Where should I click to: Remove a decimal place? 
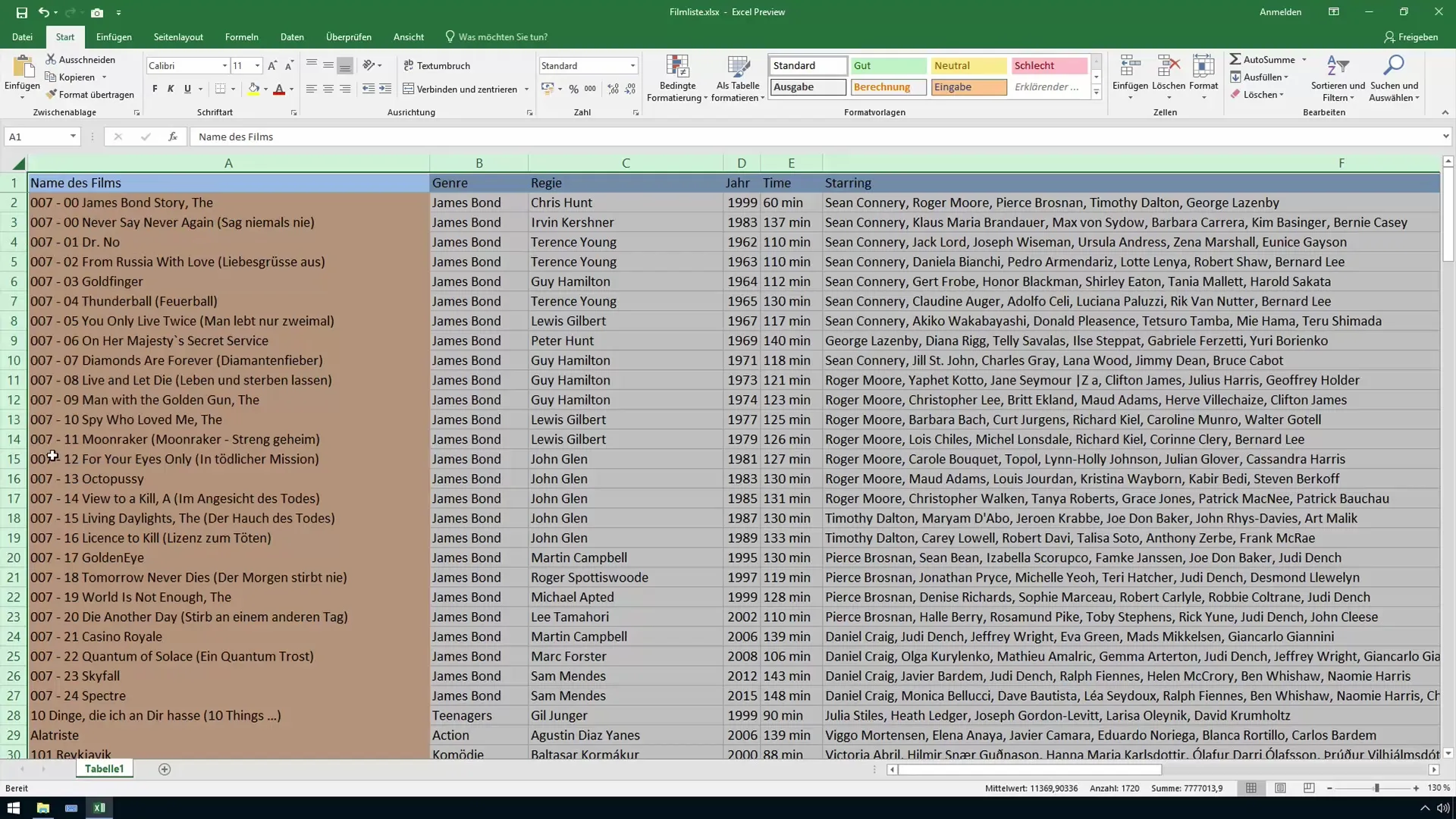point(630,89)
